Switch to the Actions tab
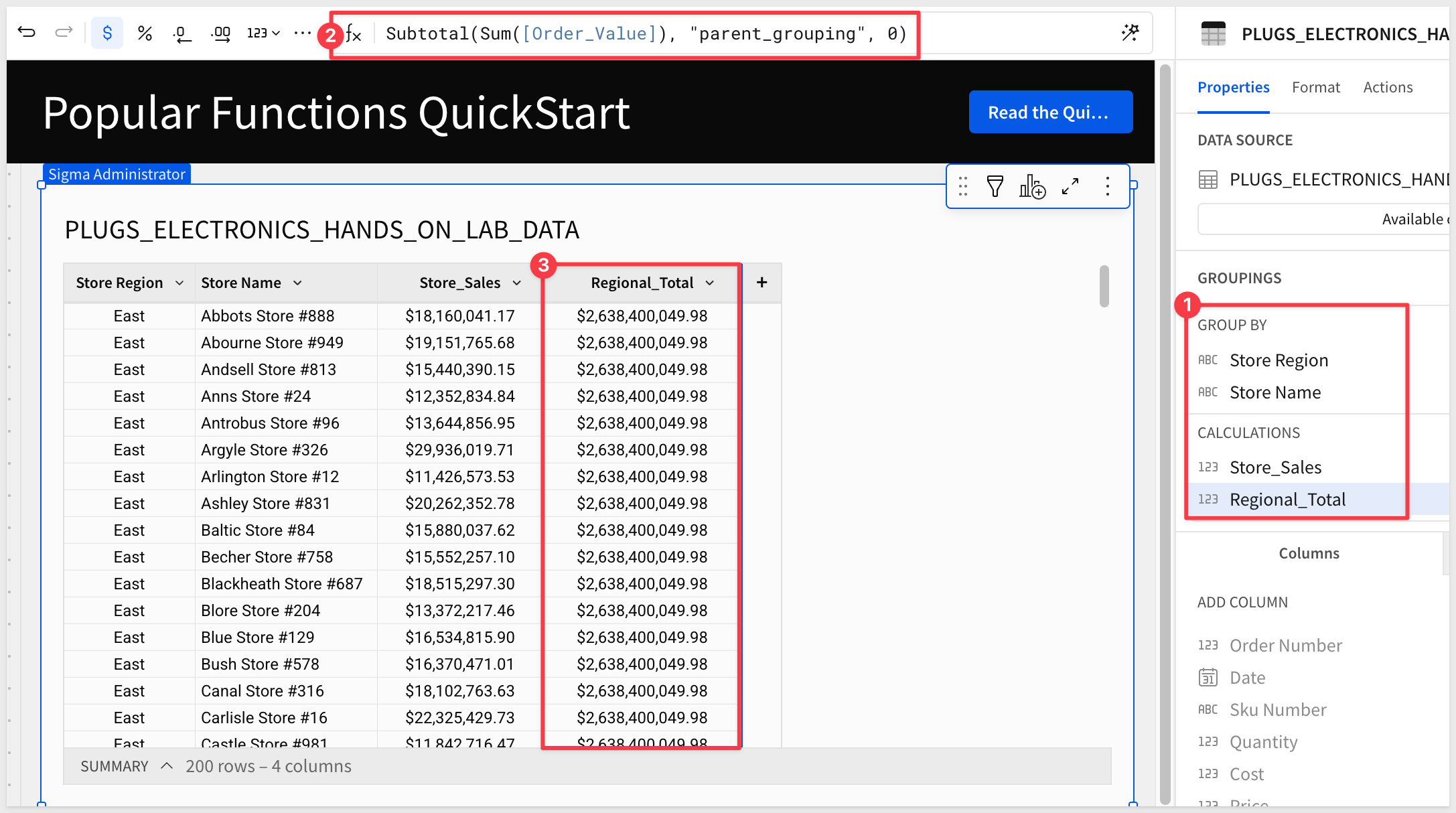This screenshot has width=1456, height=813. pos(1388,87)
